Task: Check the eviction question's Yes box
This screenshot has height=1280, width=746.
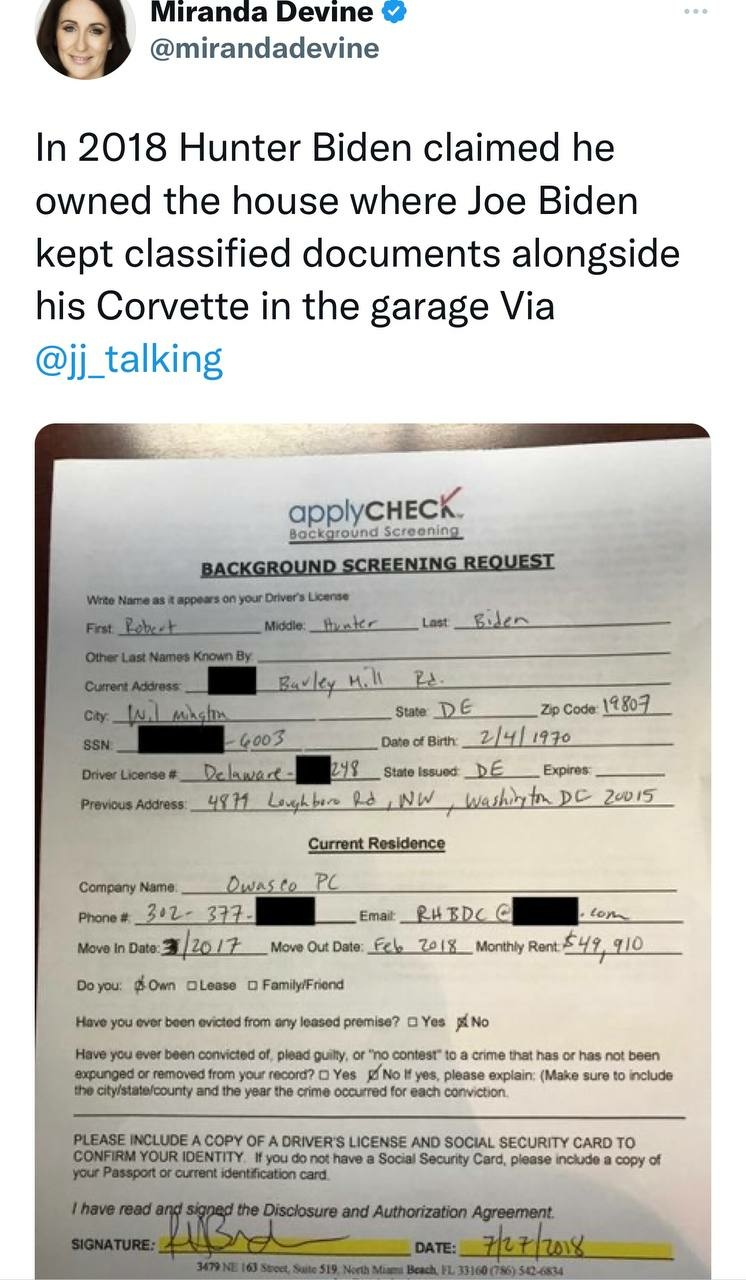Action: click(413, 1023)
